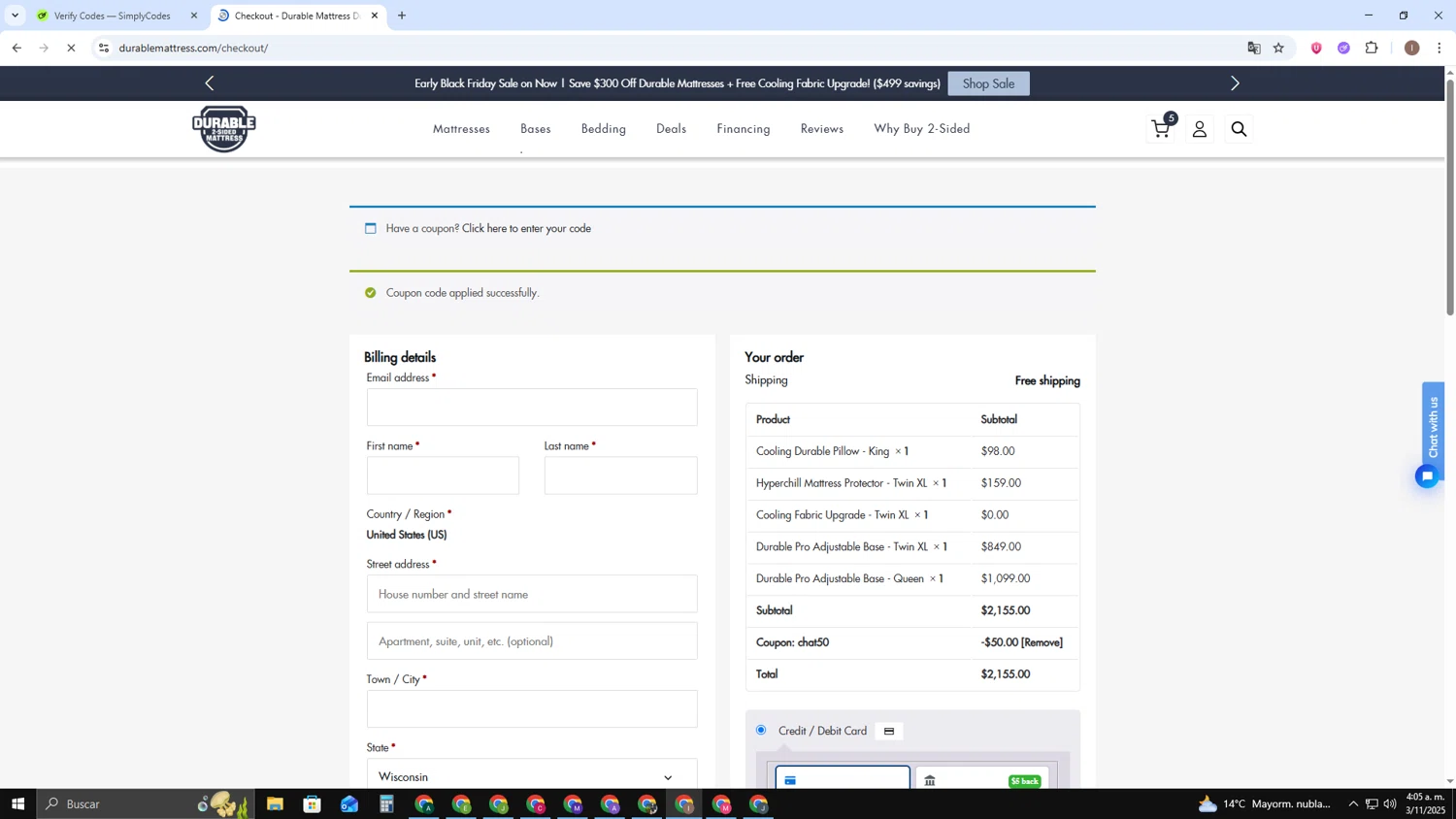Image resolution: width=1456 pixels, height=819 pixels.
Task: Click the Shop Sale button
Action: point(988,83)
